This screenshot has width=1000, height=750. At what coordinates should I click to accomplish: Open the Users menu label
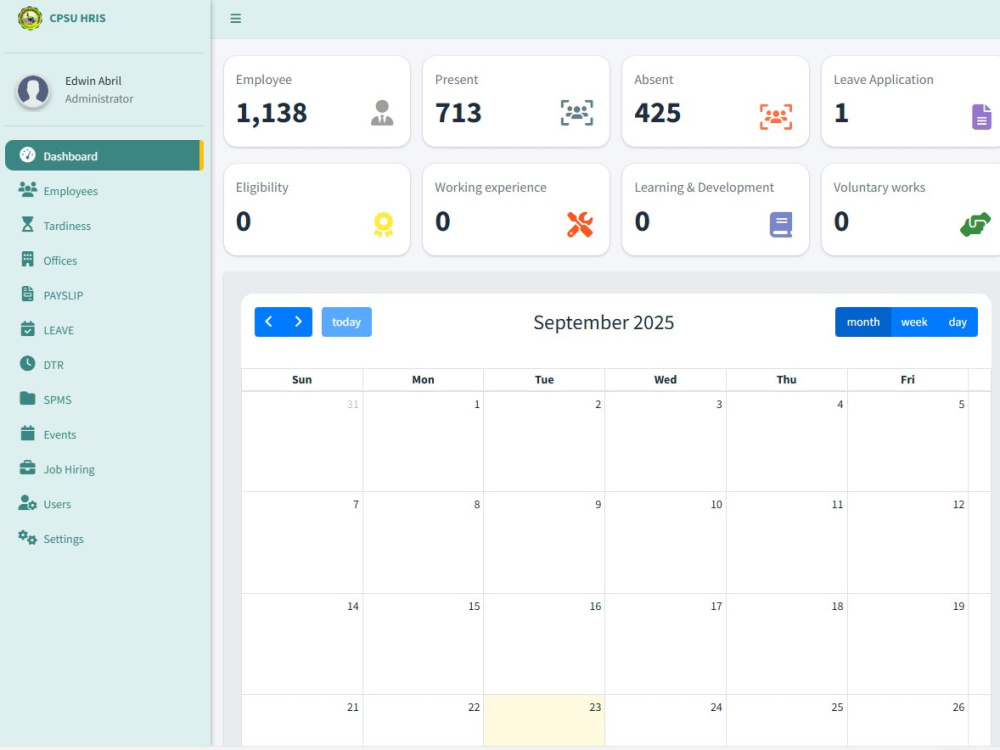57,504
